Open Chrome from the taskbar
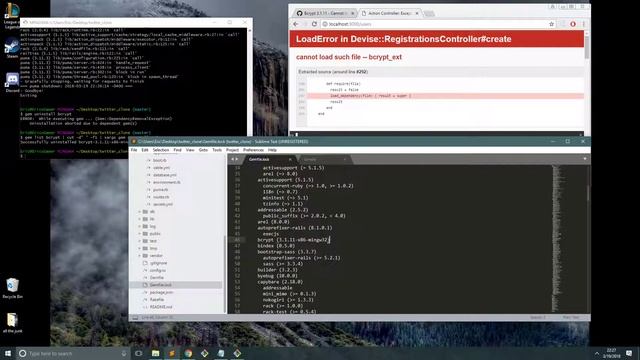640x360 pixels. [x=188, y=353]
